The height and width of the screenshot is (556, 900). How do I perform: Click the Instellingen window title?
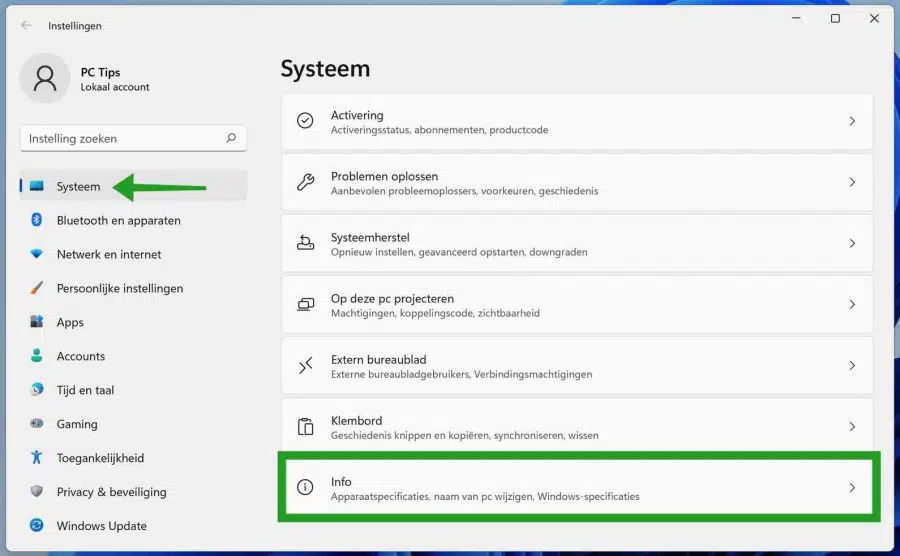(x=75, y=26)
